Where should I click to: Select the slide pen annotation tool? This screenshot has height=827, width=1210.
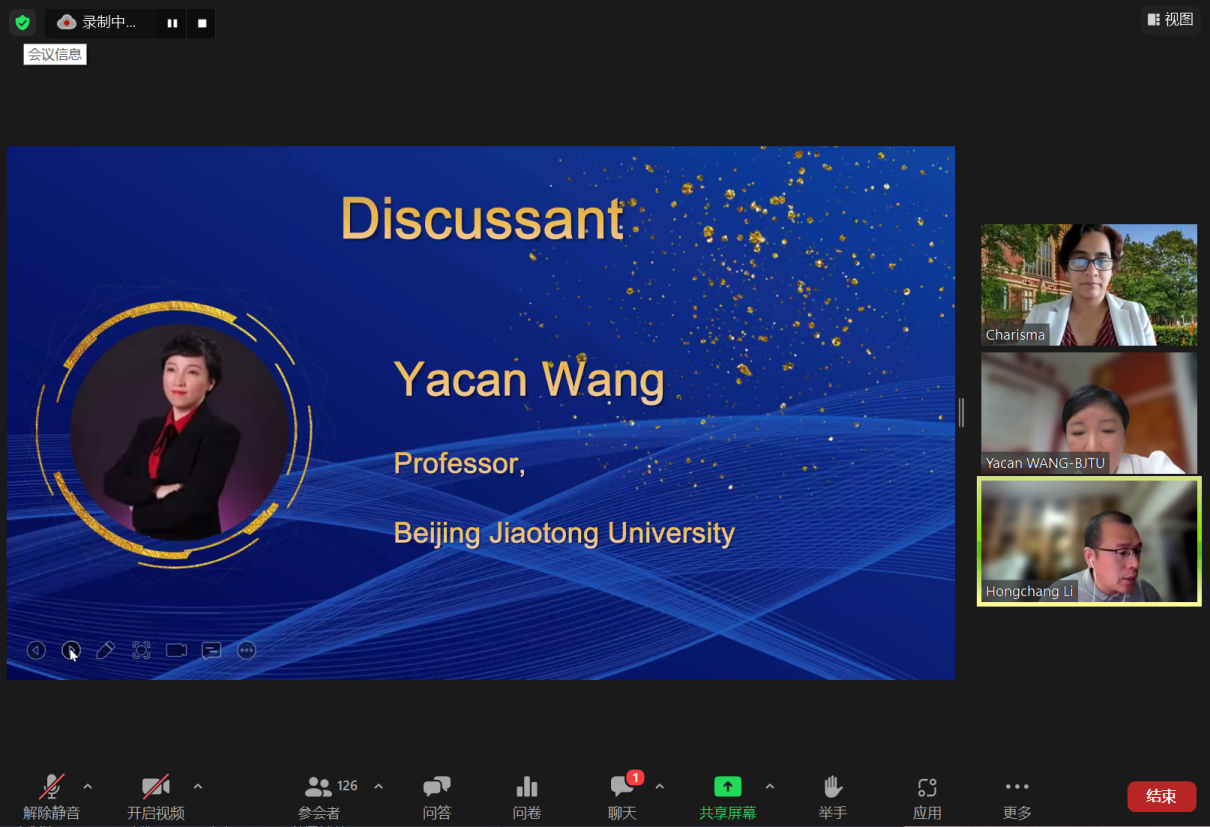tap(105, 650)
